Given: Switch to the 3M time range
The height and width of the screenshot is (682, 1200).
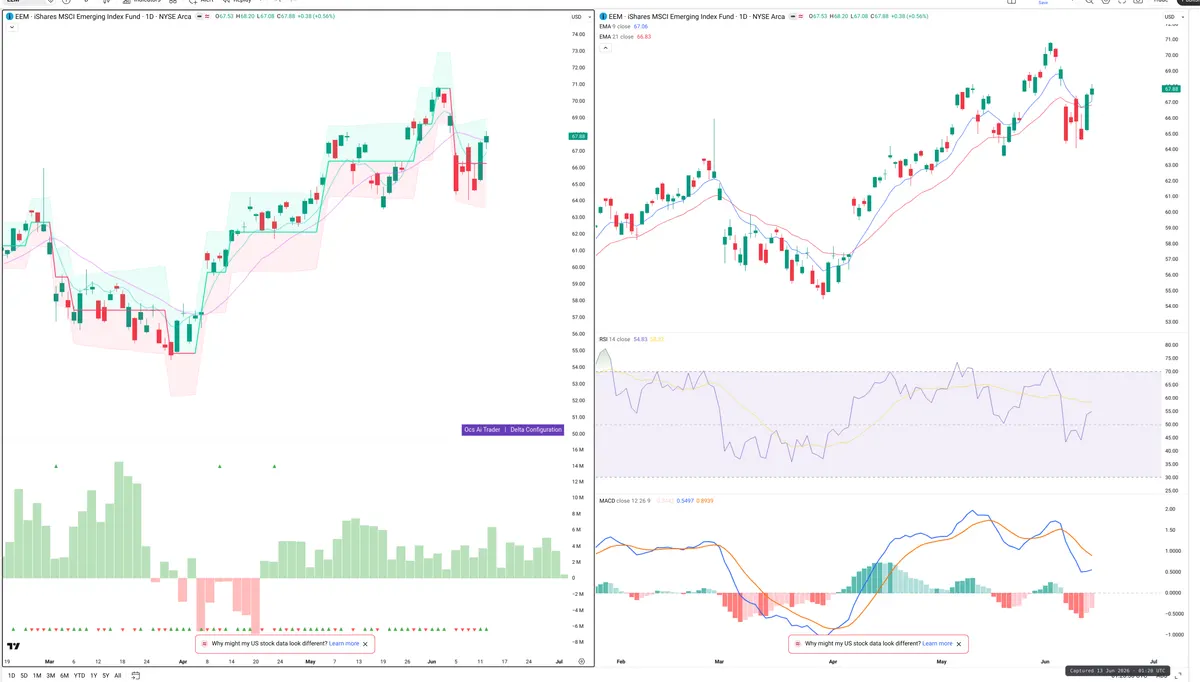Looking at the screenshot, I should [51, 676].
